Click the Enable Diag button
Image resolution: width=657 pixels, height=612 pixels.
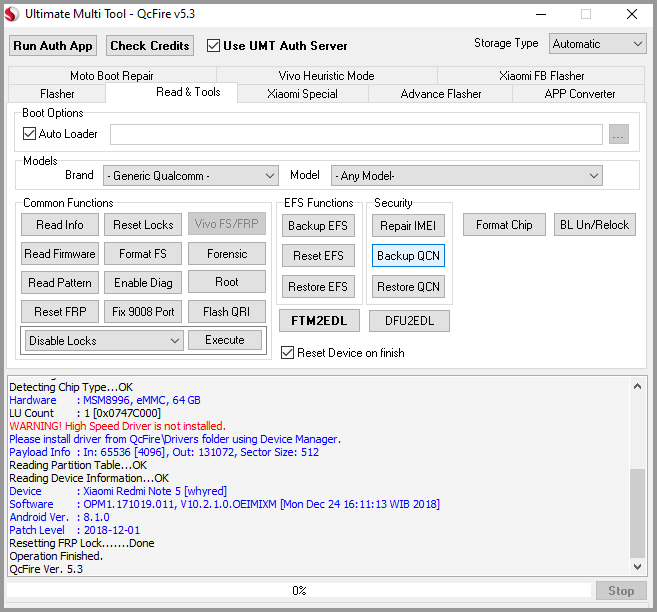click(143, 283)
